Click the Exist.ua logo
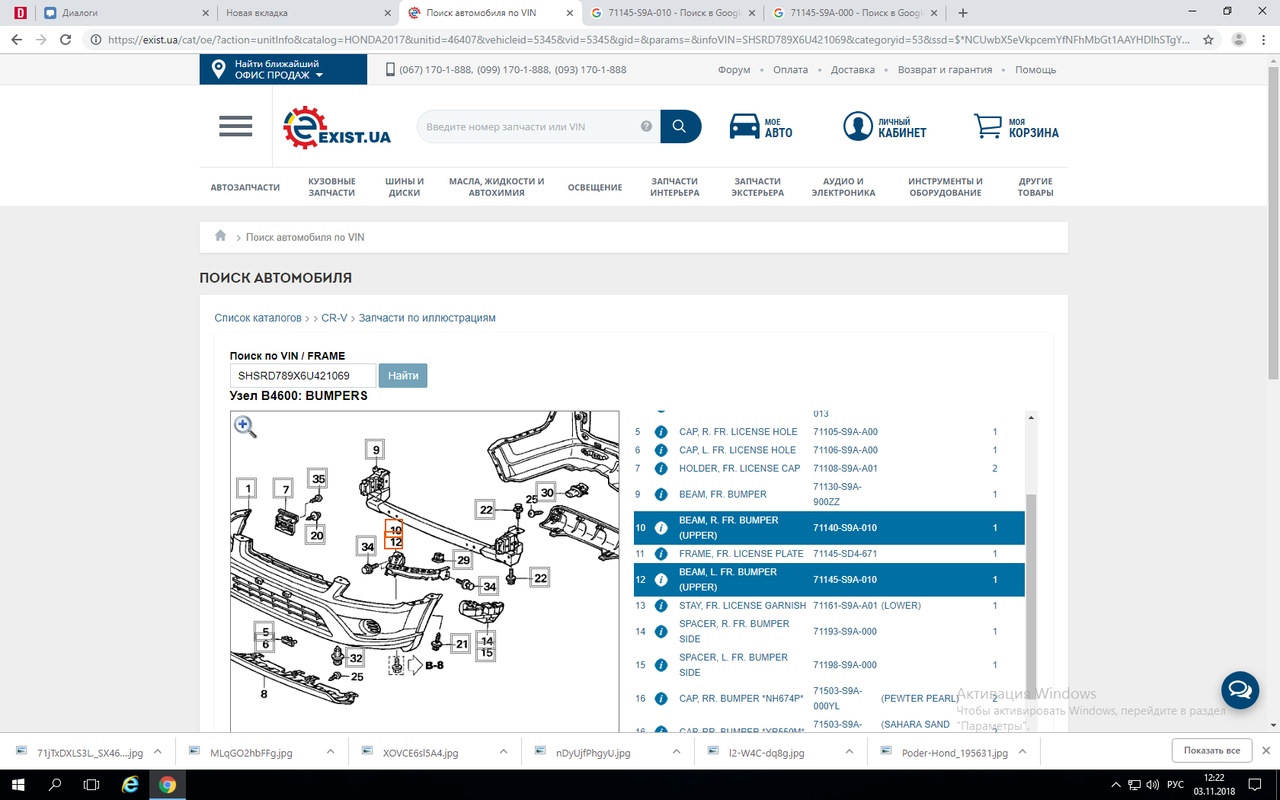This screenshot has width=1280, height=800. [336, 128]
